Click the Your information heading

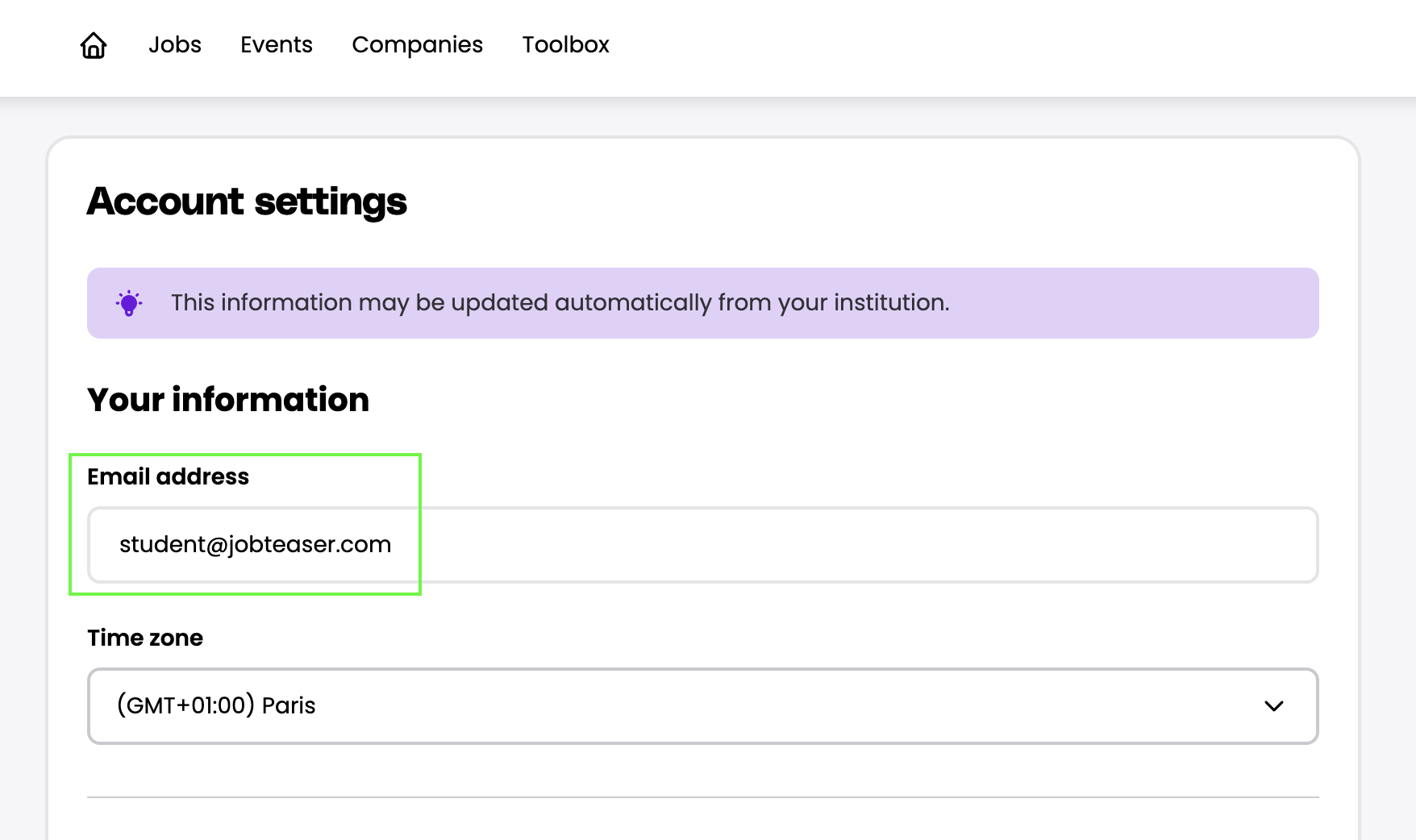point(228,400)
